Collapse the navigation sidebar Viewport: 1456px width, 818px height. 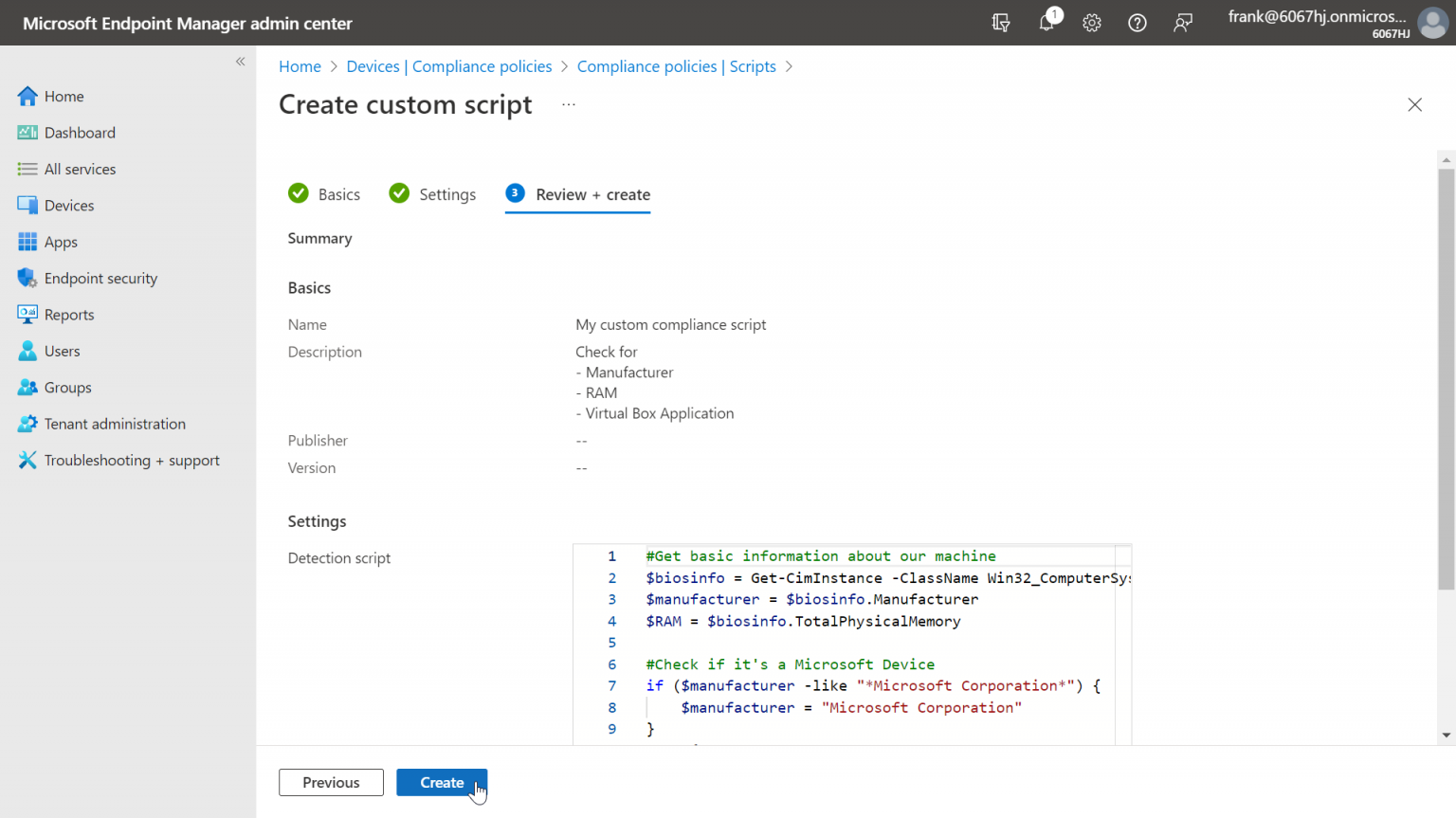[x=240, y=61]
